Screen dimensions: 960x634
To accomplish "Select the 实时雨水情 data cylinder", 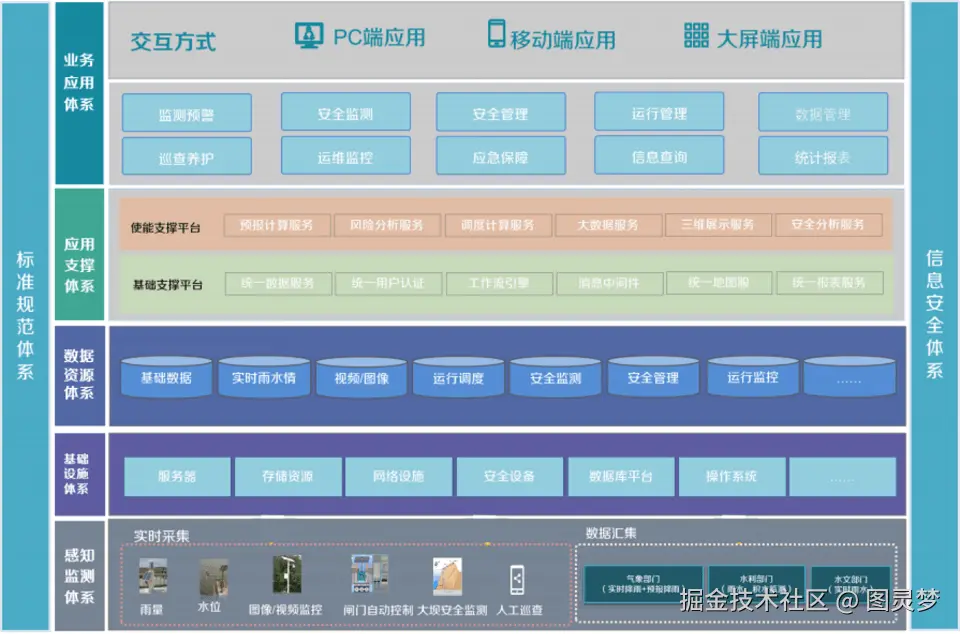I will coord(264,377).
